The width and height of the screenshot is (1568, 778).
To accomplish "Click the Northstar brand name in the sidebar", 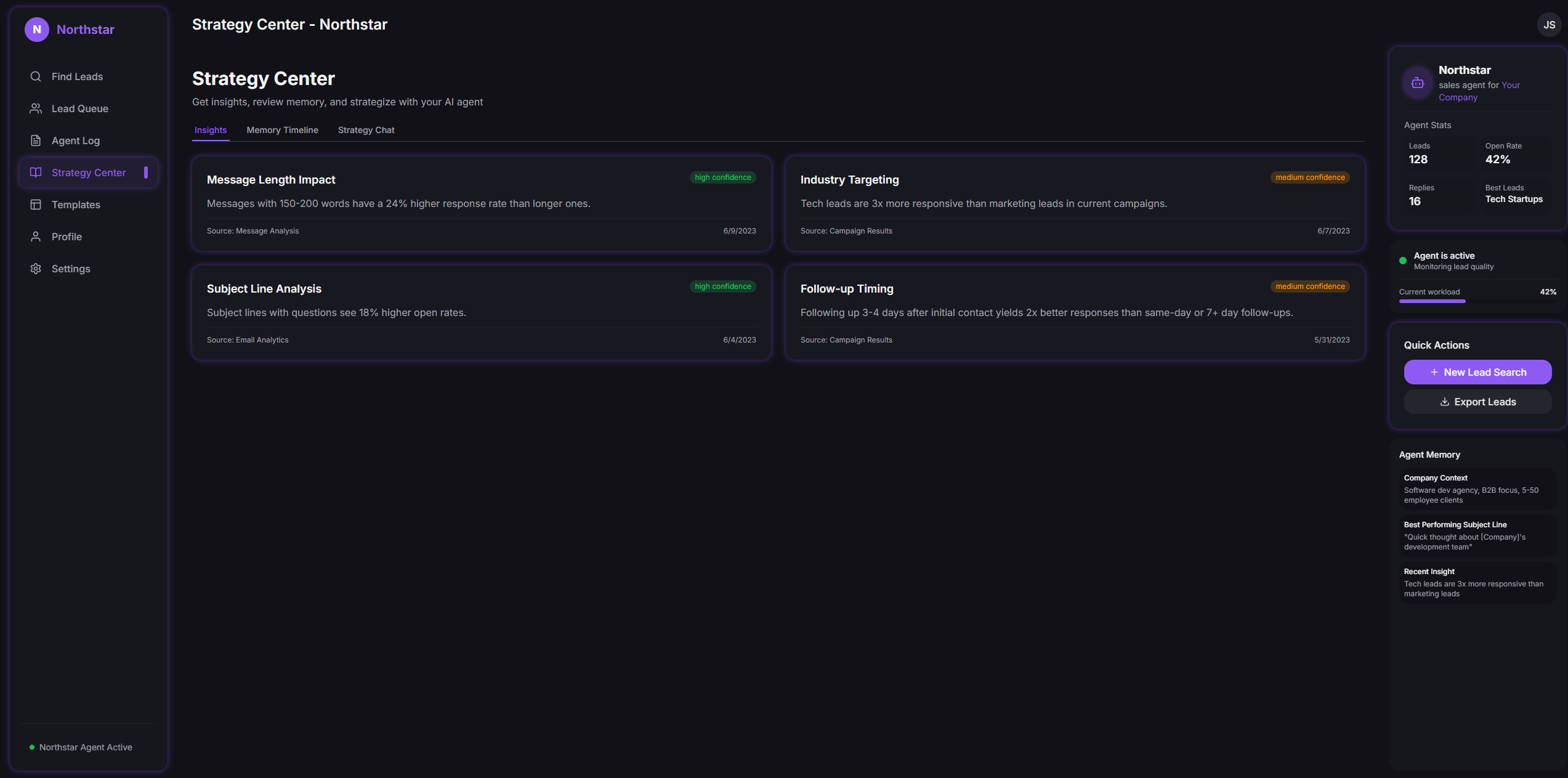I will pyautogui.click(x=86, y=30).
